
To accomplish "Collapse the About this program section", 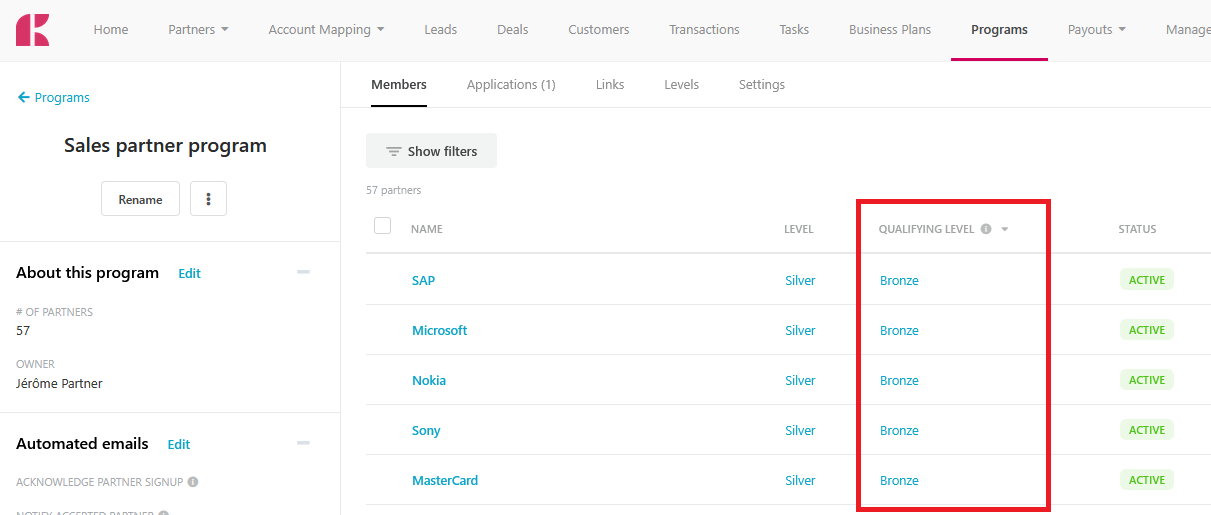I will pyautogui.click(x=303, y=272).
